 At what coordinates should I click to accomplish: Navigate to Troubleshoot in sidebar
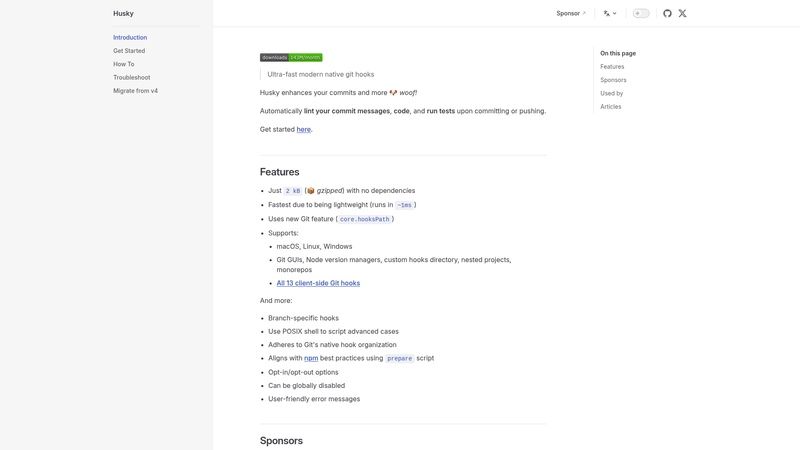pyautogui.click(x=132, y=77)
